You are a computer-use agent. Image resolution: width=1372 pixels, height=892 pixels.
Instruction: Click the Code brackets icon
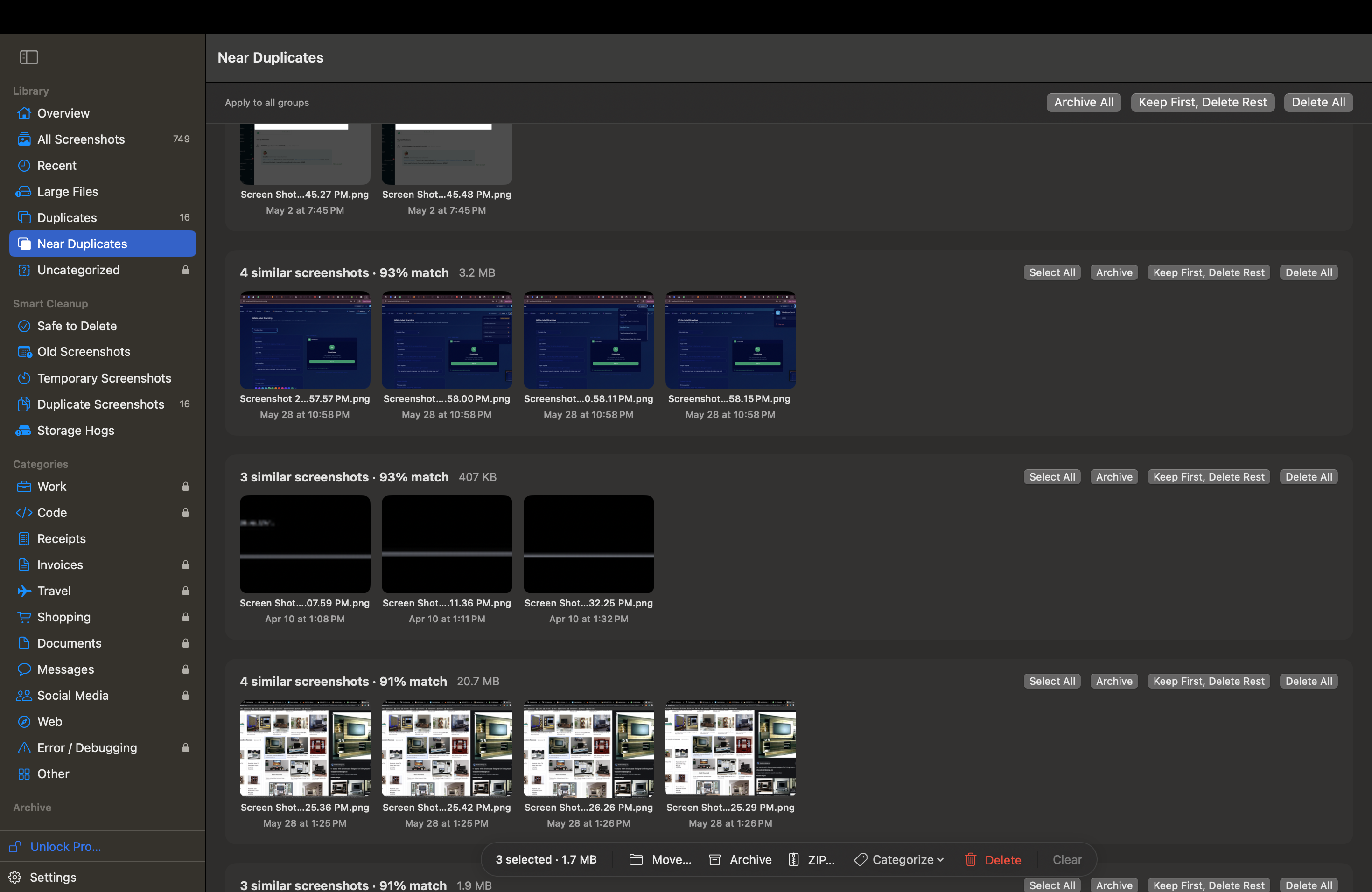[24, 512]
